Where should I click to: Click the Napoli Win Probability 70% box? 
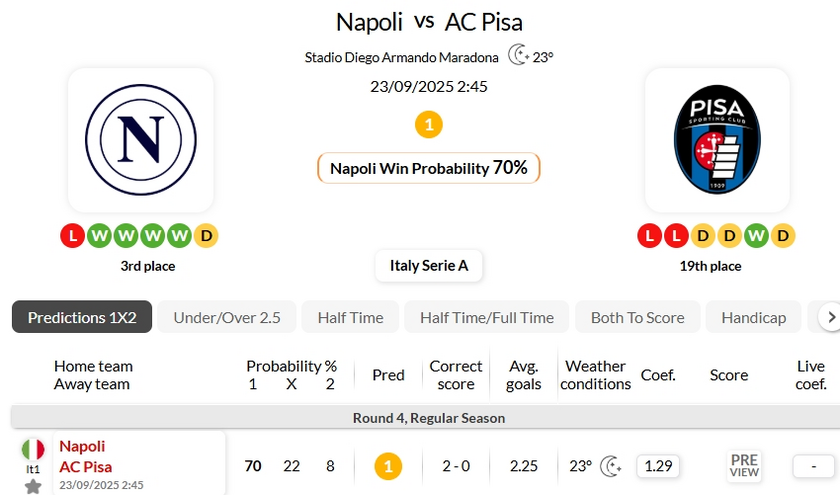coord(428,168)
